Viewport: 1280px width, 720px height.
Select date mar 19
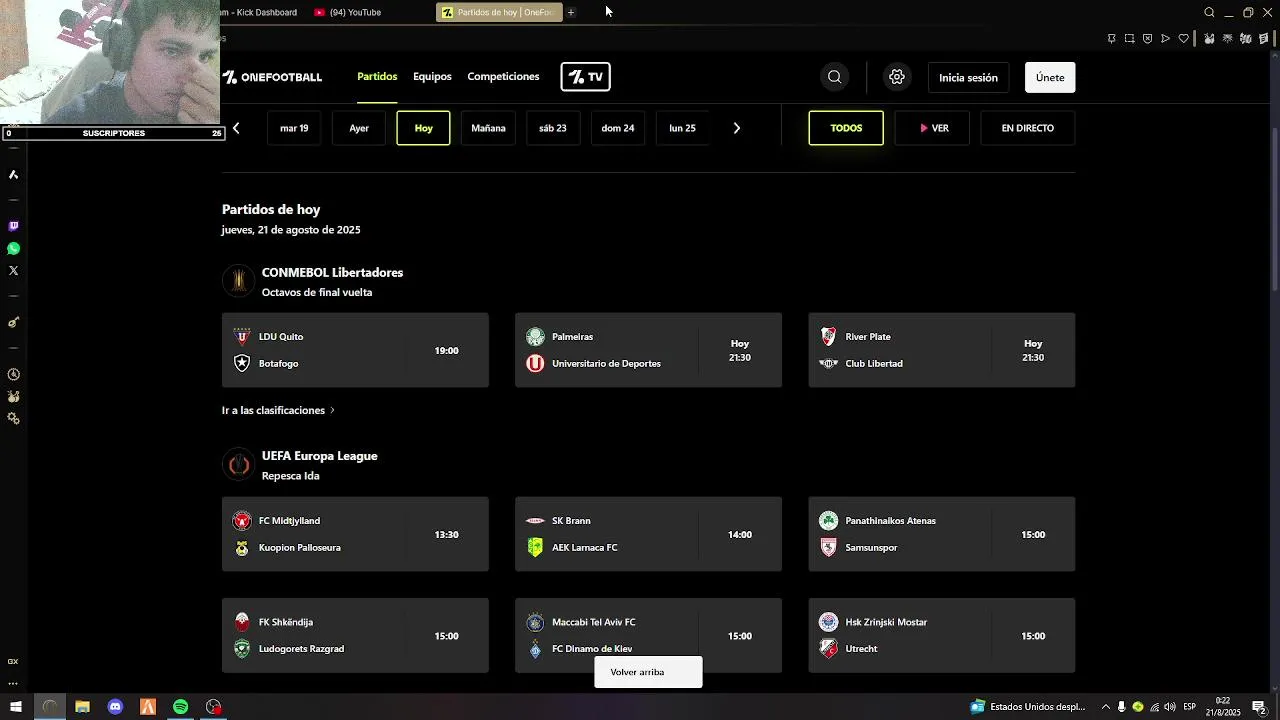(x=294, y=128)
